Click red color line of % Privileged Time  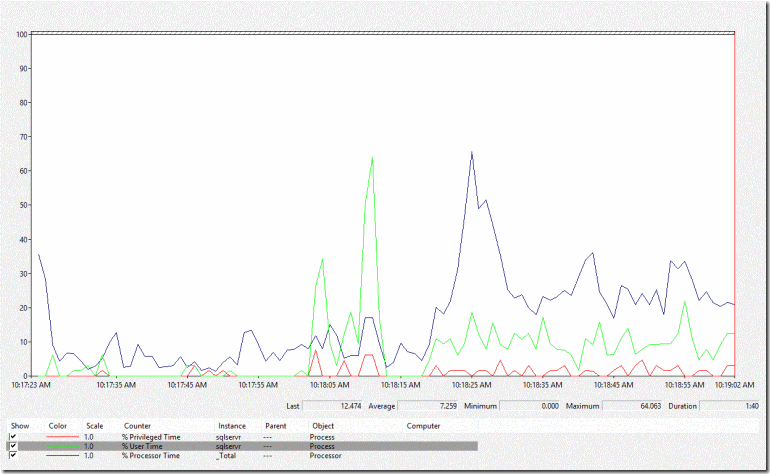[x=62, y=437]
